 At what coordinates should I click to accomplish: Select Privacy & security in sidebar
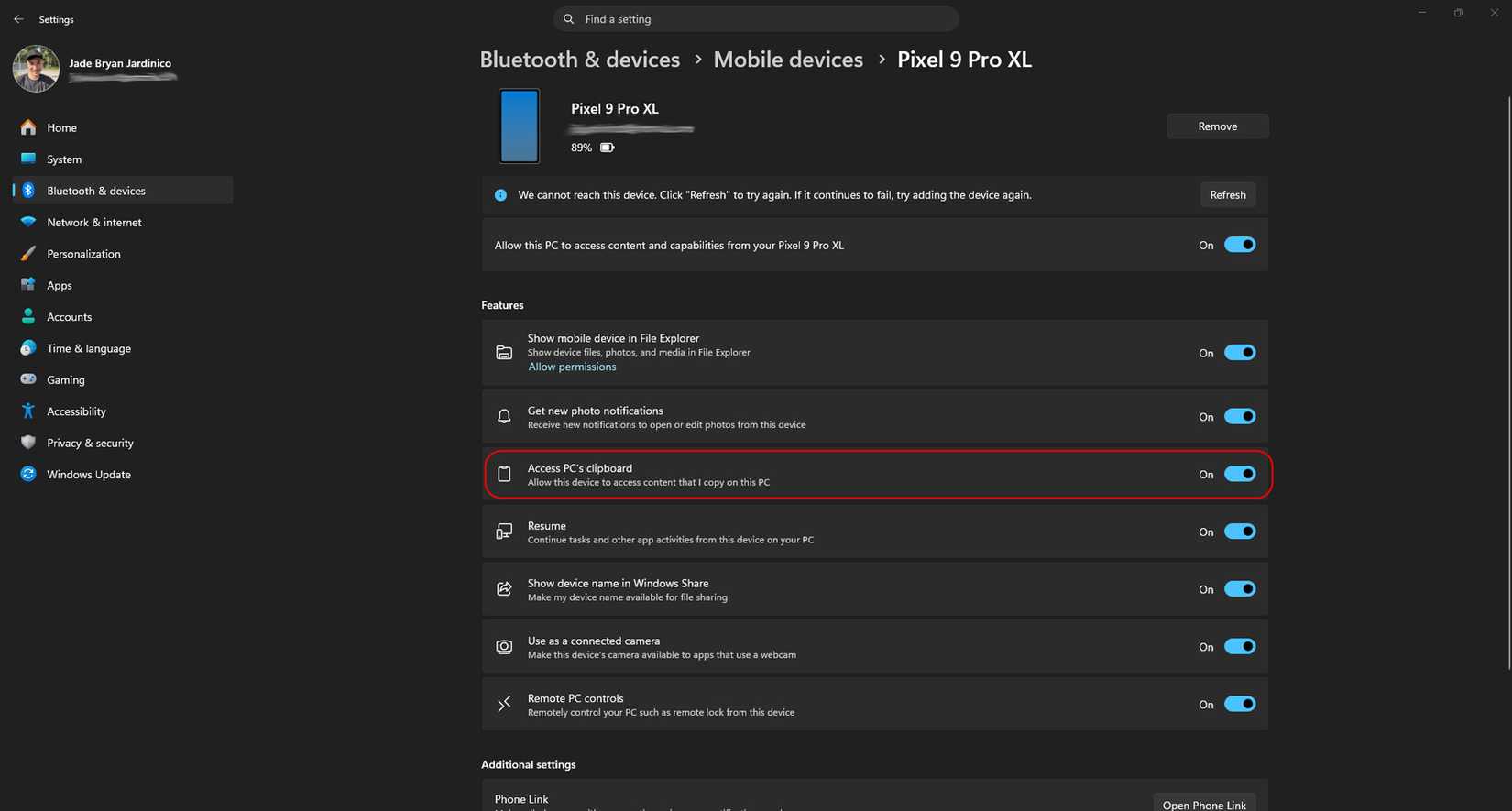[x=123, y=443]
